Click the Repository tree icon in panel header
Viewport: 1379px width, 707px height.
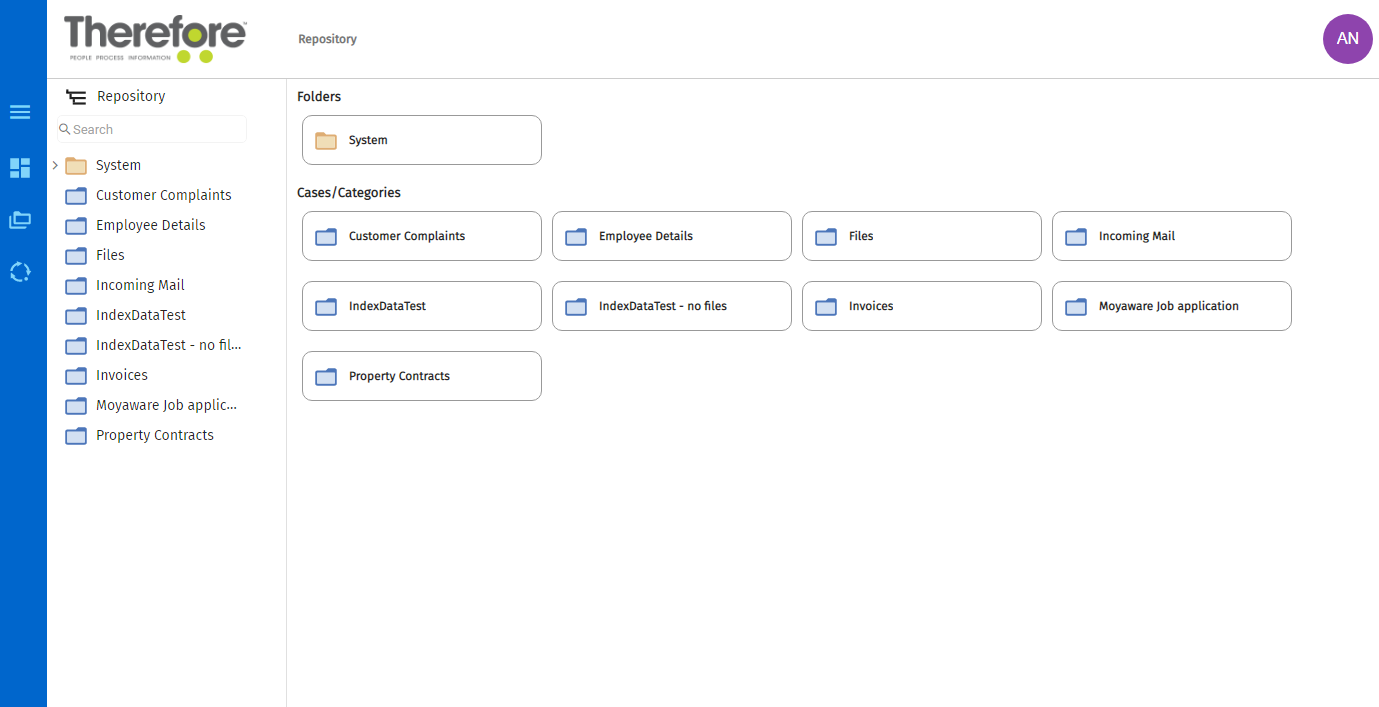[76, 97]
